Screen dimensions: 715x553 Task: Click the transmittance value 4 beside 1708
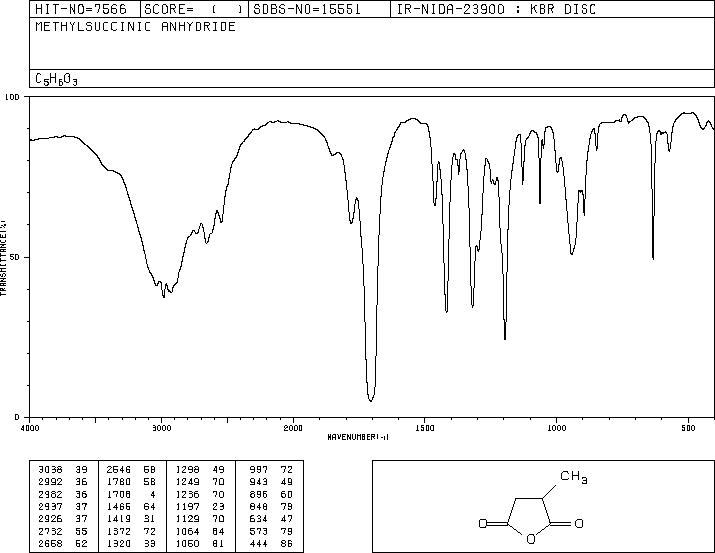pos(152,494)
